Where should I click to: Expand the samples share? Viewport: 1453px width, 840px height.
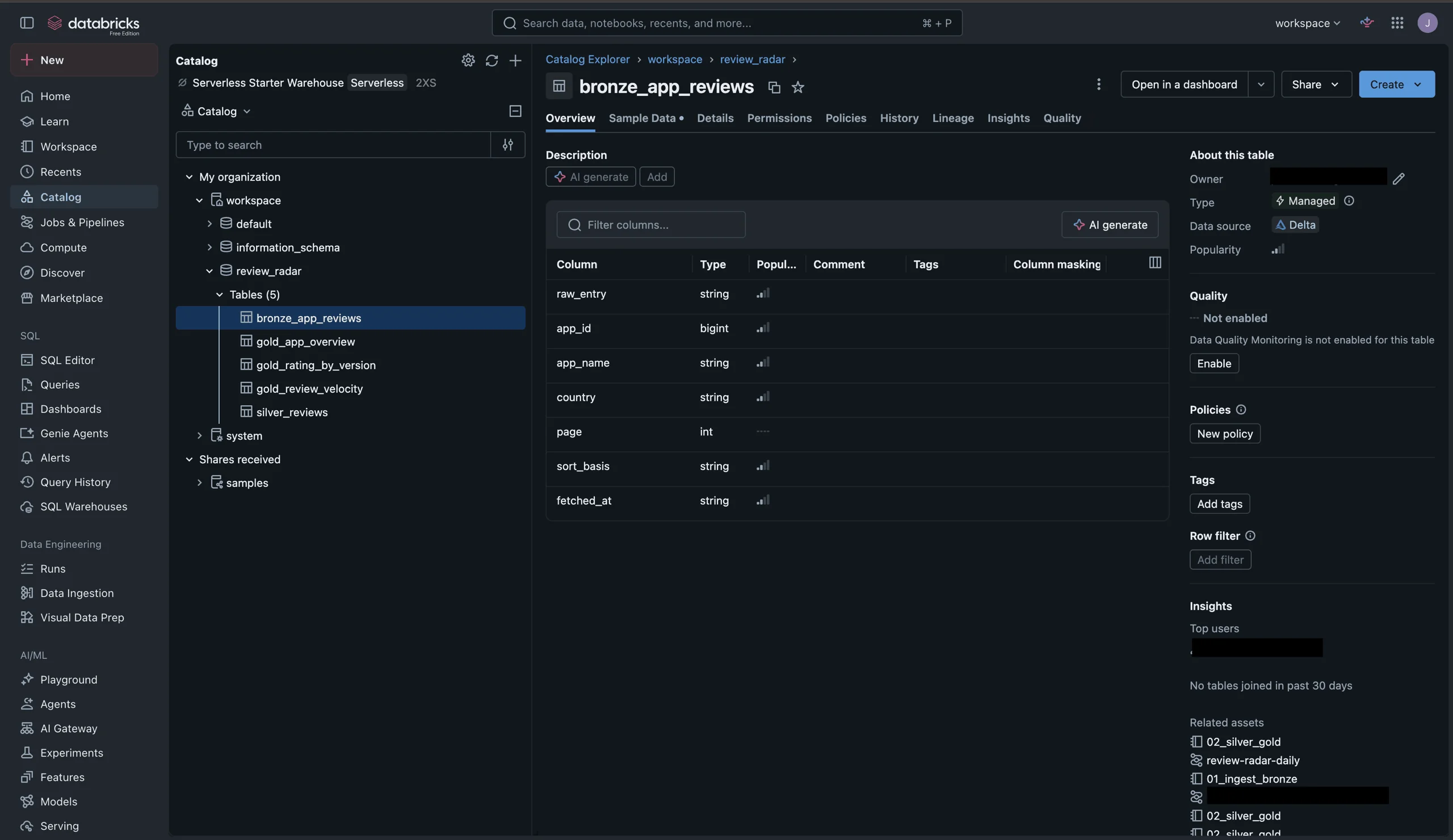click(x=199, y=482)
